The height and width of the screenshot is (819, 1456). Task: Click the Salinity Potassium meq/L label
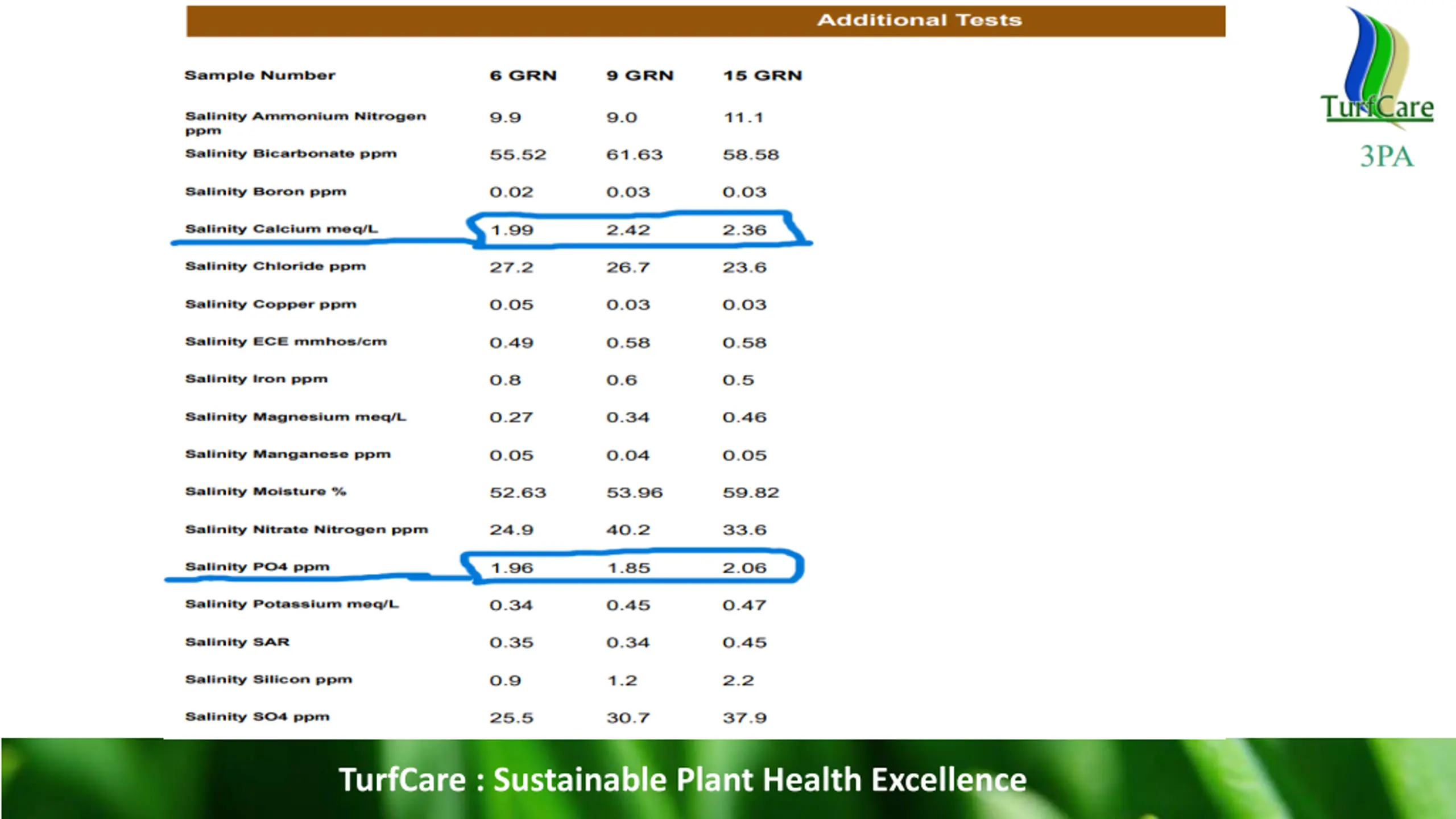[292, 604]
